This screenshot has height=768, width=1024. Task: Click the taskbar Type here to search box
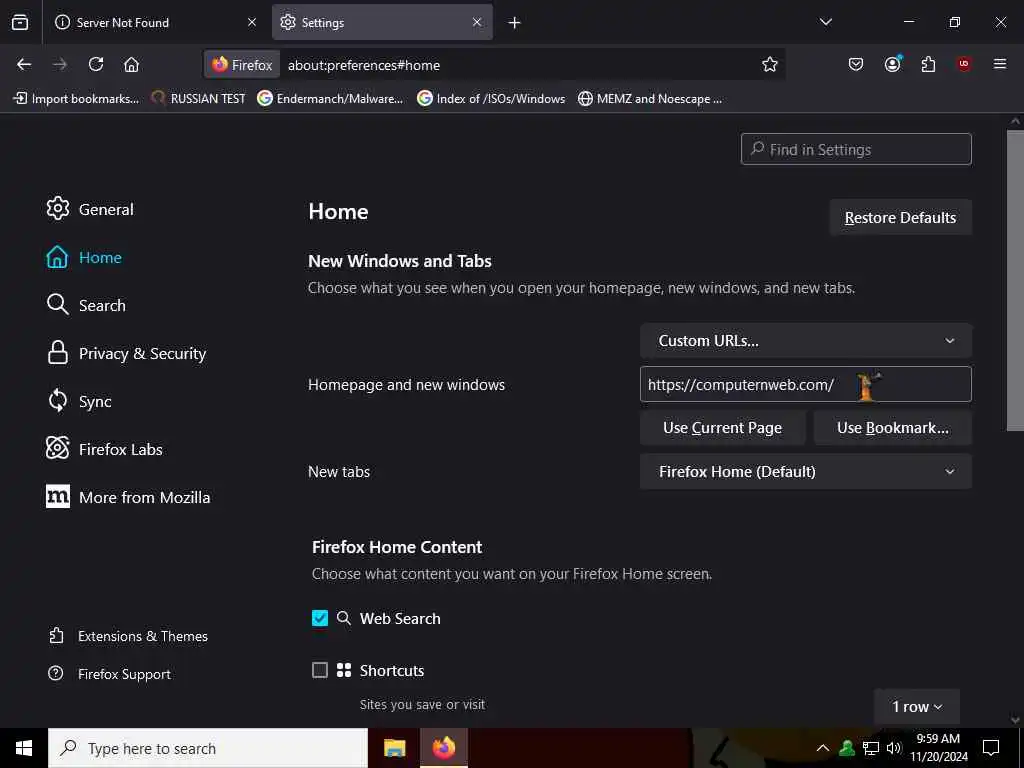(208, 748)
